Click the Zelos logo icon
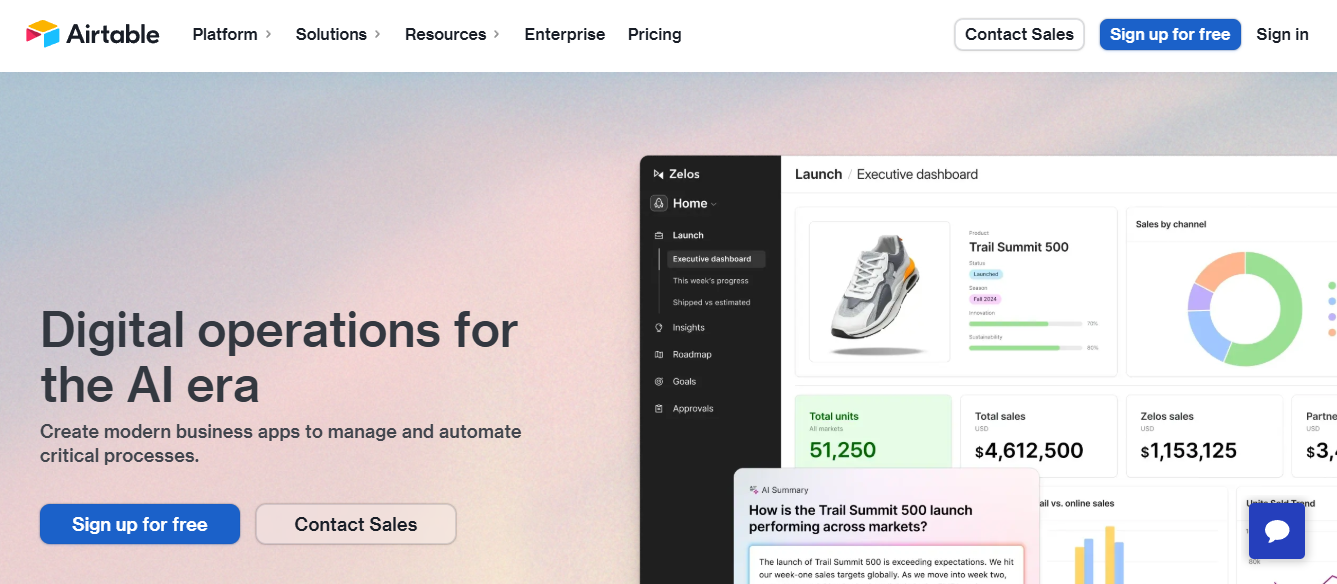1337x584 pixels. 658,174
